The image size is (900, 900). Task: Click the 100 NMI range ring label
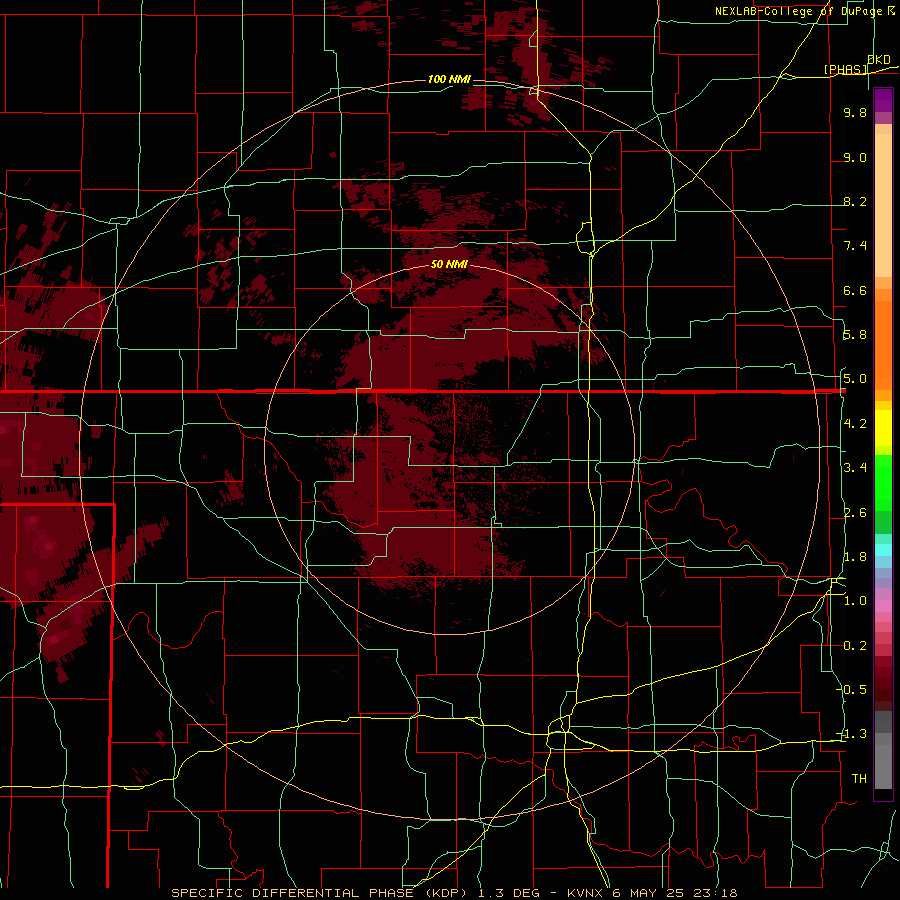click(449, 79)
